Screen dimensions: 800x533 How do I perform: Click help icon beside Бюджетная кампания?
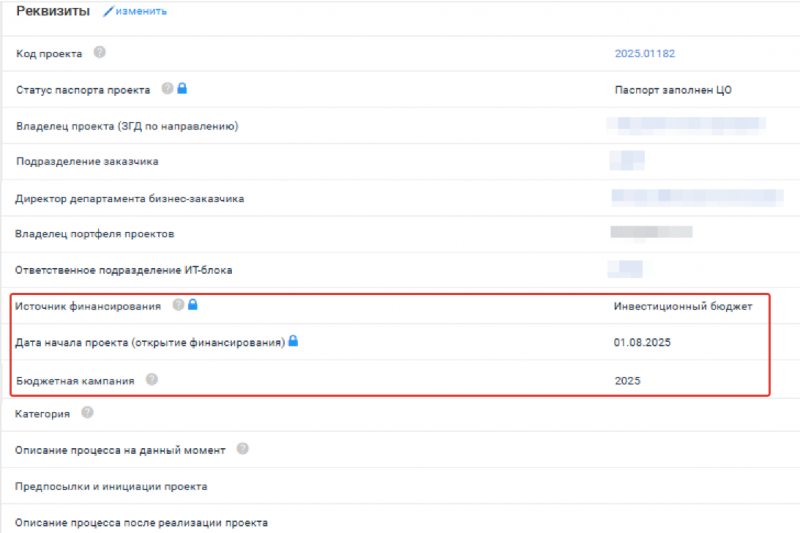[x=152, y=379]
